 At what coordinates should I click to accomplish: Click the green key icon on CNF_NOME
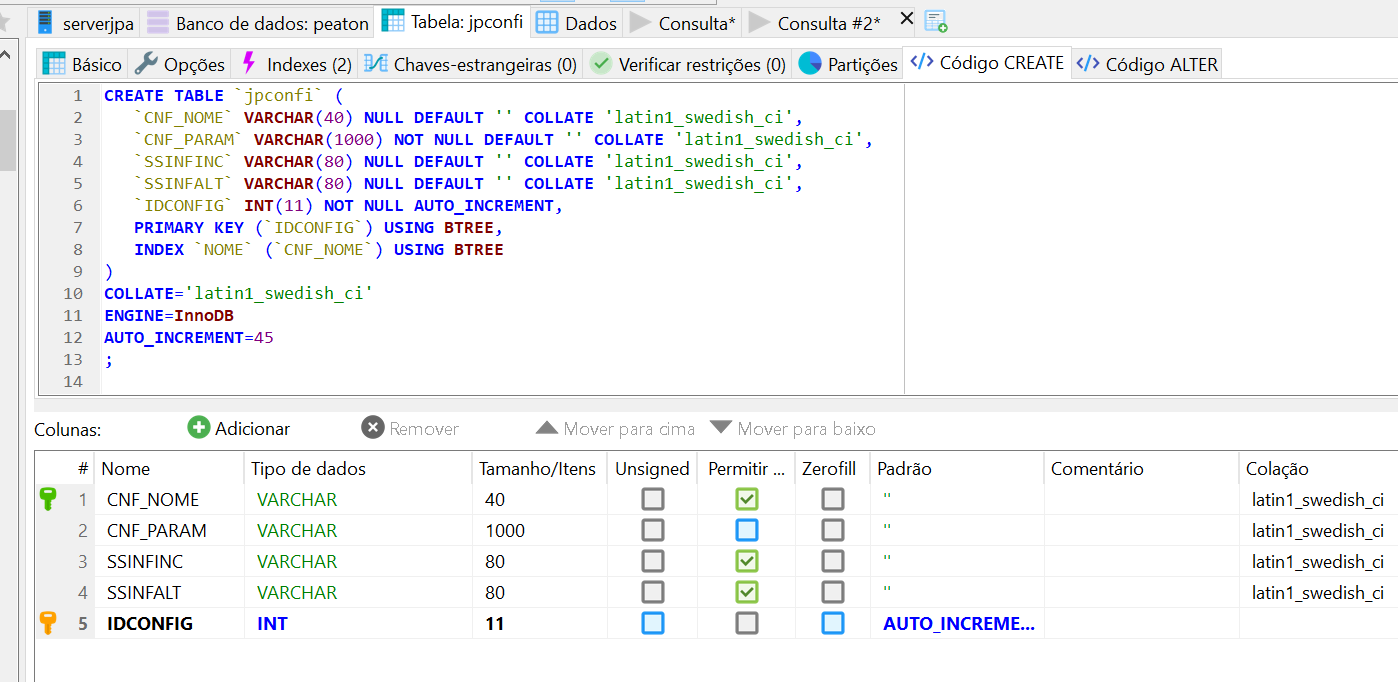coord(48,499)
